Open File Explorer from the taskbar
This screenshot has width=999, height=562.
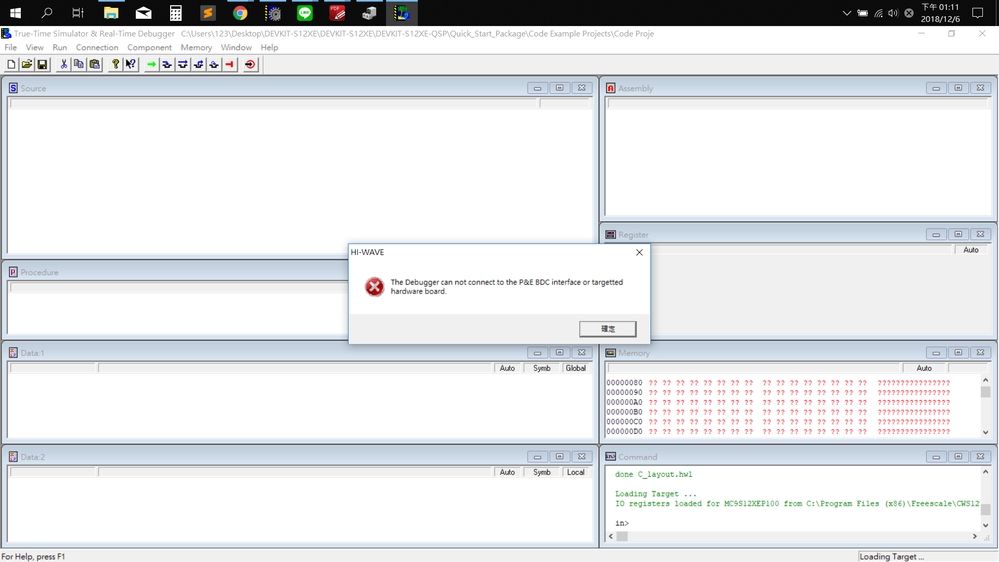pyautogui.click(x=111, y=13)
